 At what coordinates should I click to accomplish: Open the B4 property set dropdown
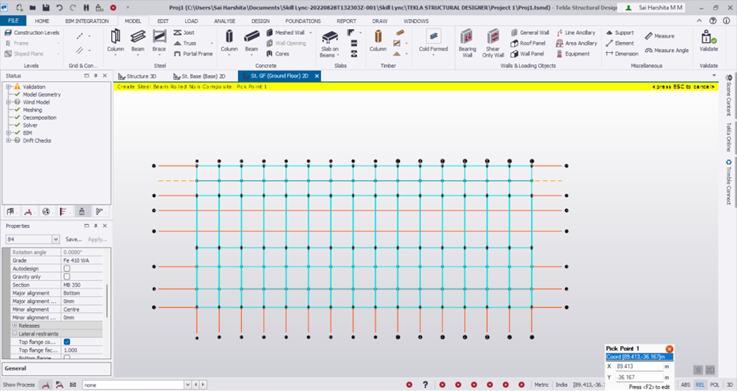point(55,239)
